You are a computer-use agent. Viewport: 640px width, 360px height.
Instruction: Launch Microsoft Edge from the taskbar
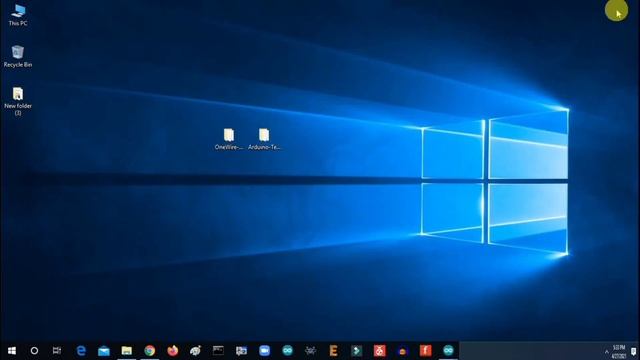[81, 351]
